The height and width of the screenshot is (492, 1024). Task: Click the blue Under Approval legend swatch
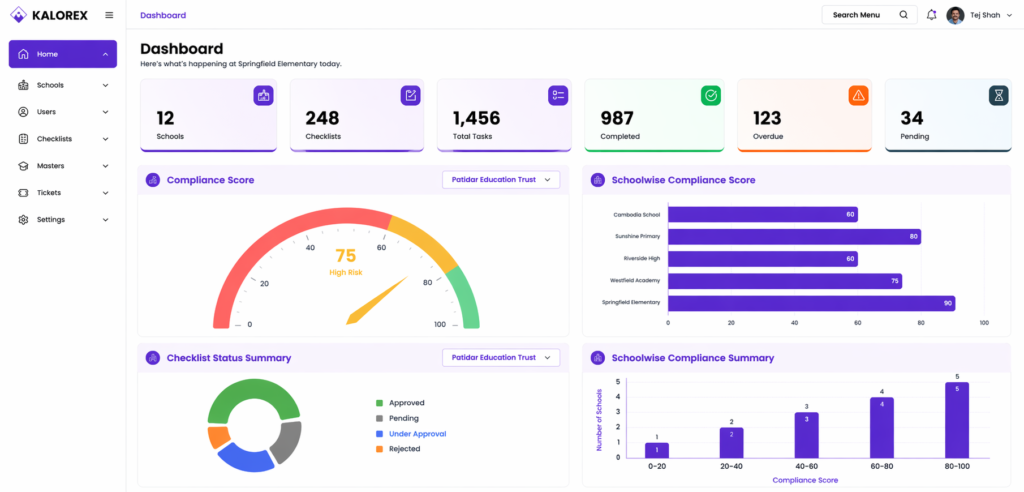[x=379, y=434]
